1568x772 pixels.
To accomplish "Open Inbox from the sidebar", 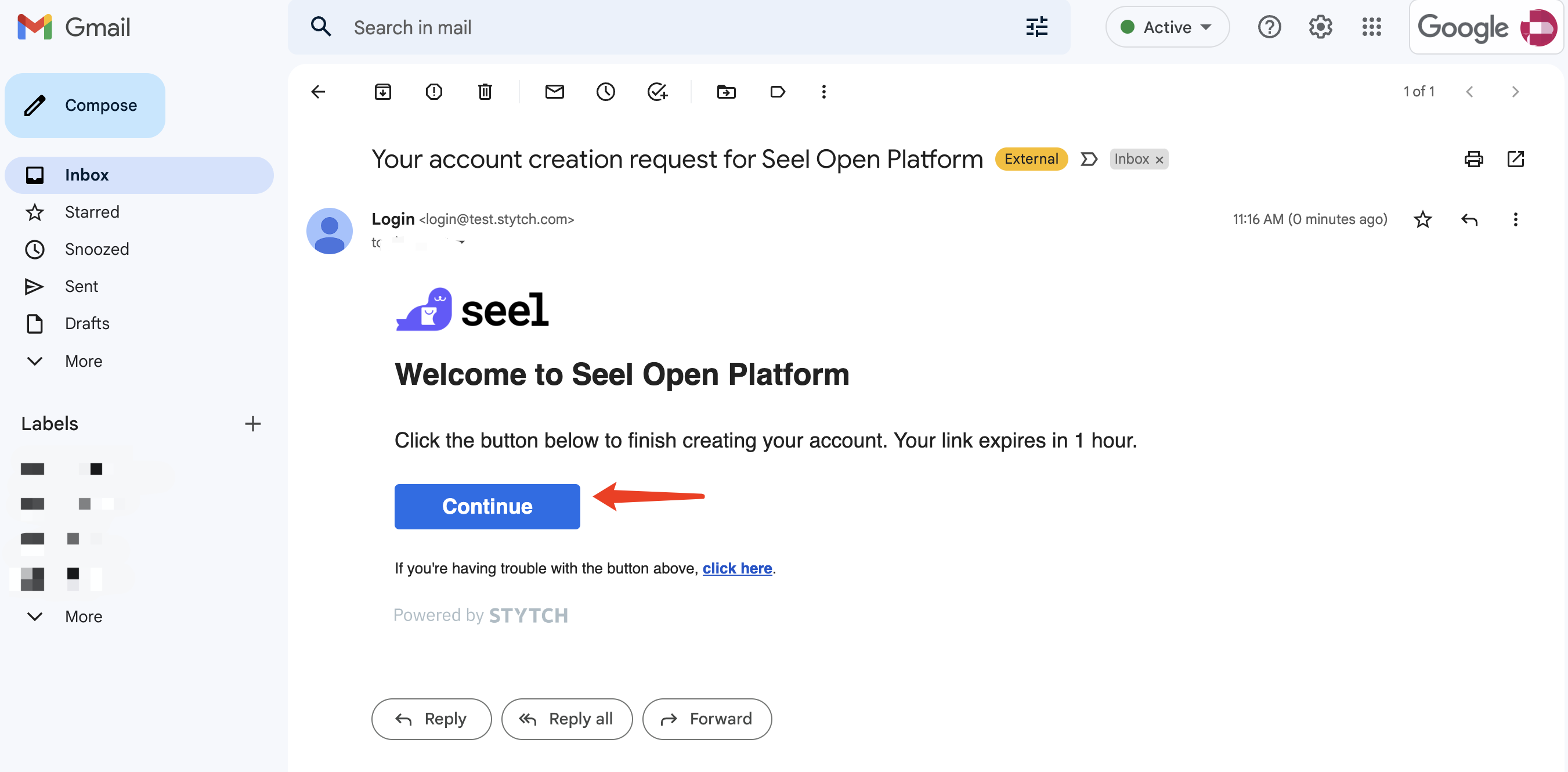I will [x=86, y=175].
